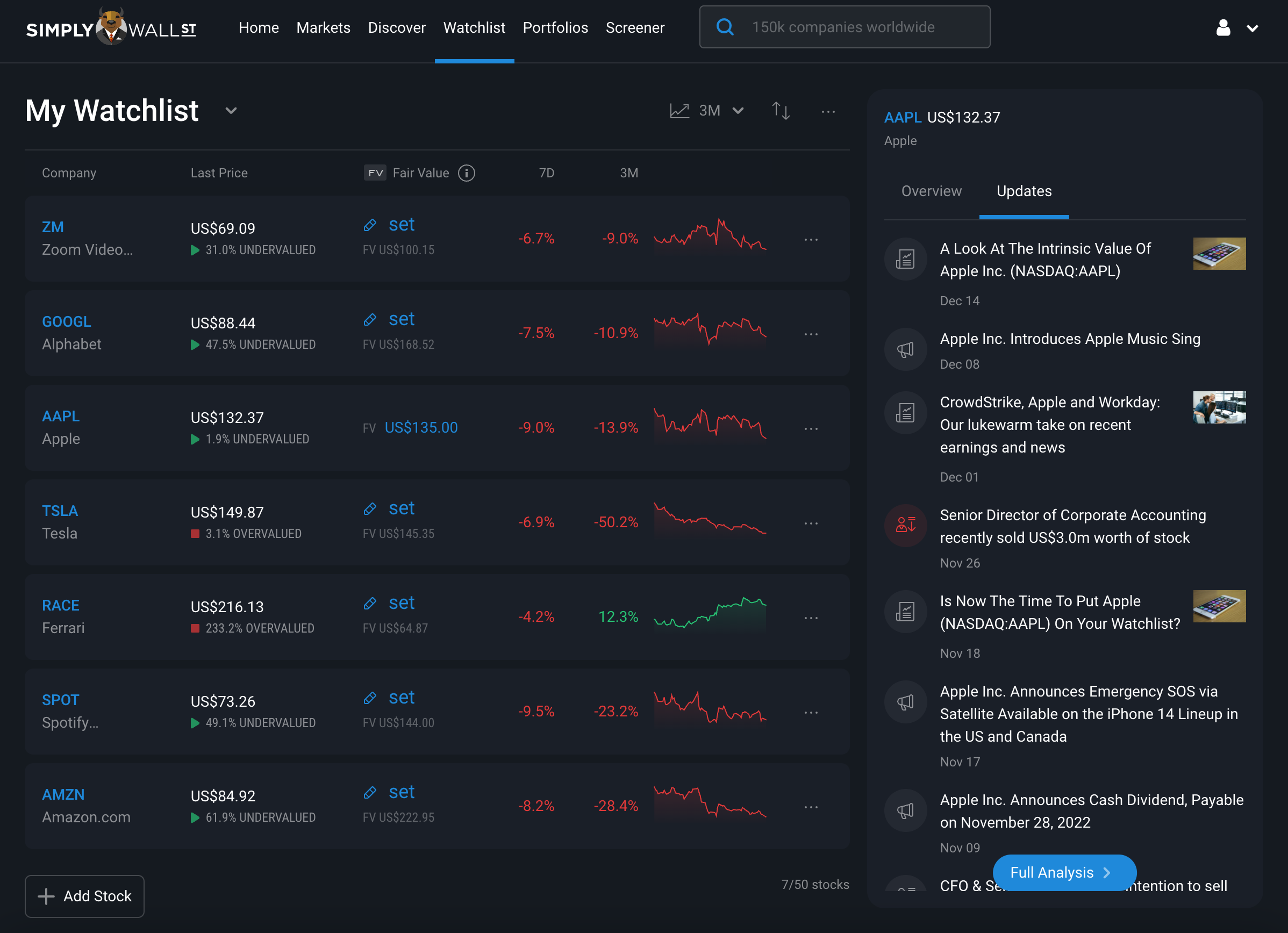
Task: Click iPhone thumbnail on Intrinsic Value article
Action: pos(1219,254)
